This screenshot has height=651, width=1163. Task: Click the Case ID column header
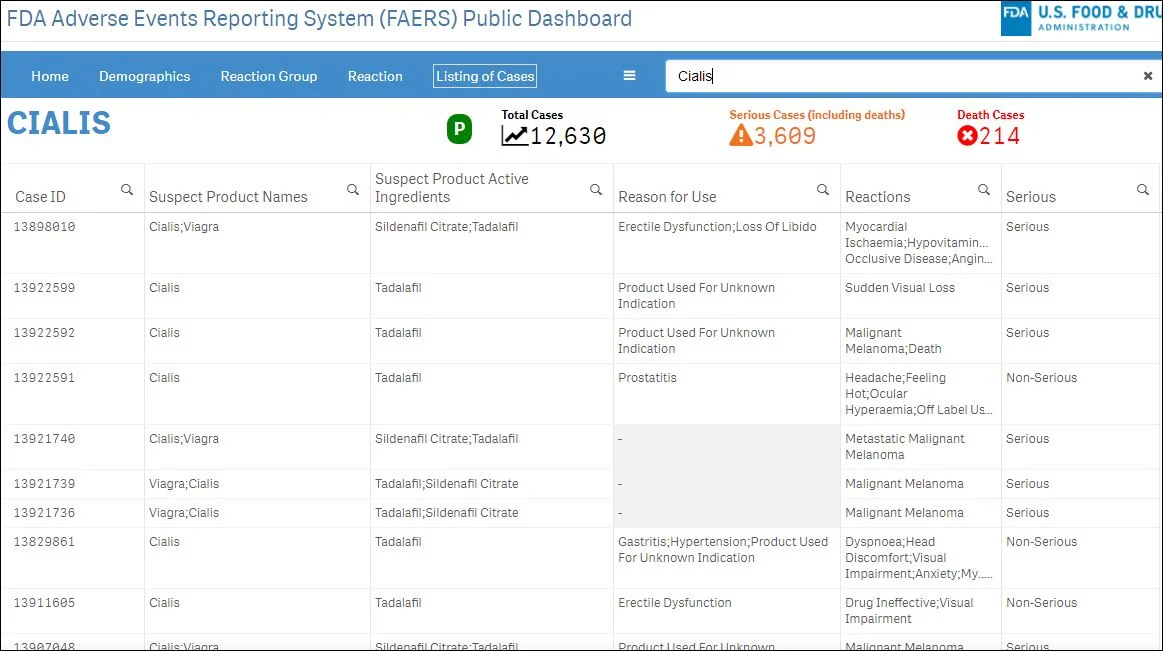coord(40,196)
